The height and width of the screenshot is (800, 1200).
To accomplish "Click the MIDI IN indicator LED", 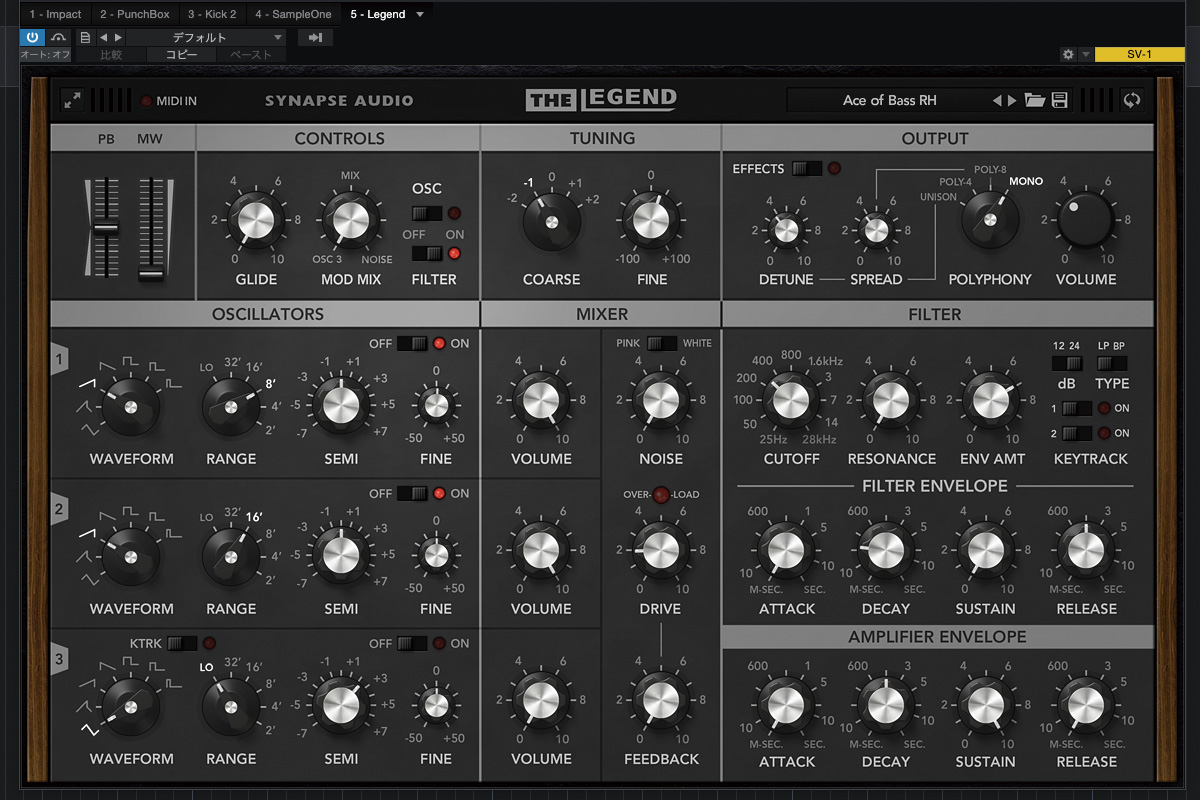I will click(147, 101).
